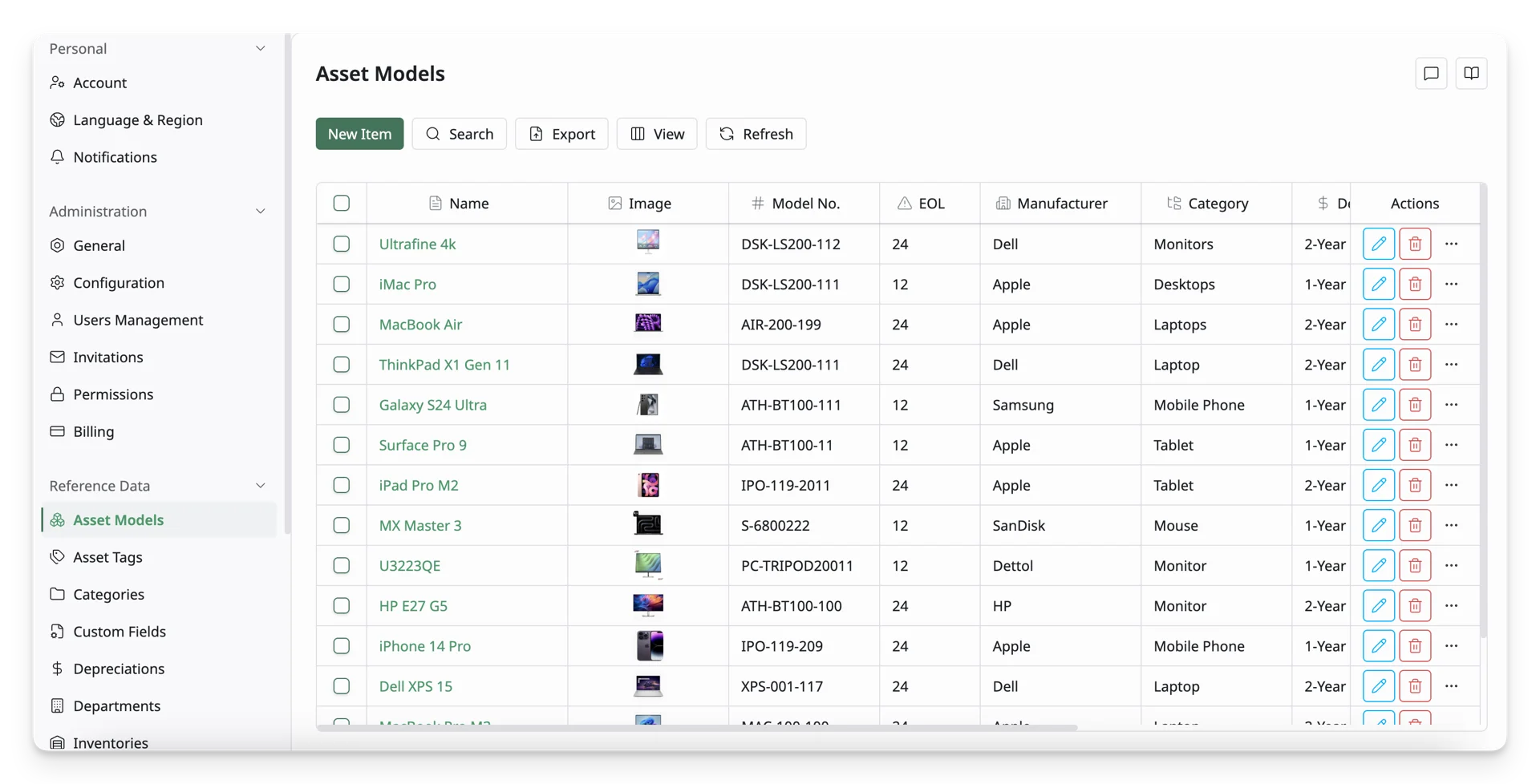The height and width of the screenshot is (784, 1540).
Task: Open the Ultrafine 4k model link
Action: click(x=417, y=244)
